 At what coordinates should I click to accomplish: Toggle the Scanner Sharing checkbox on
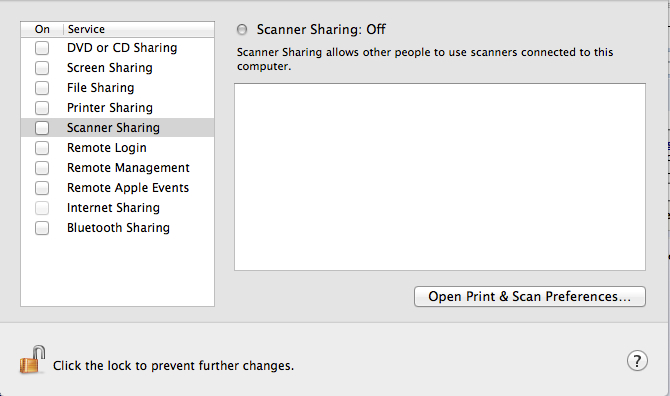coord(42,128)
